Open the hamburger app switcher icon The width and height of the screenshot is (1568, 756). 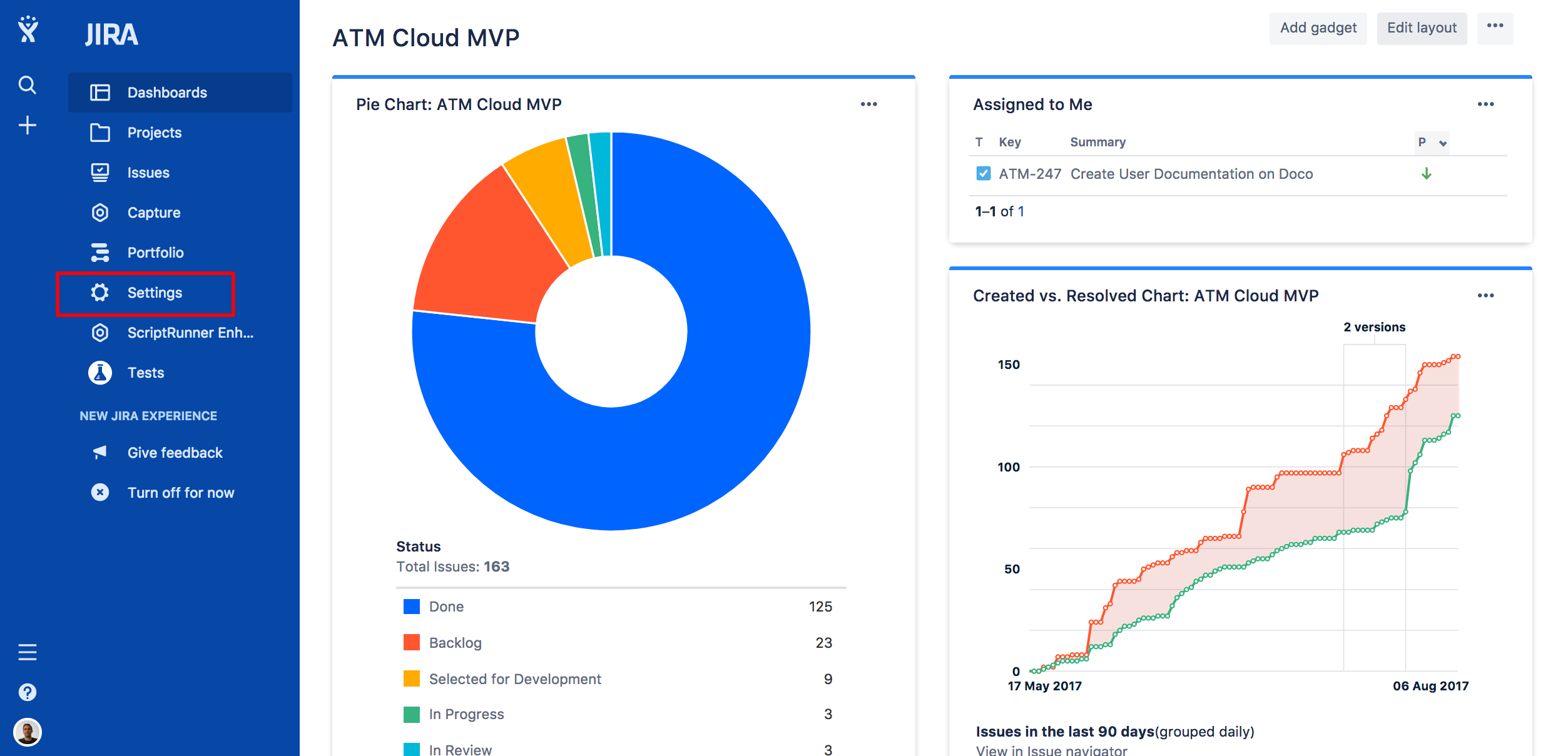27,652
